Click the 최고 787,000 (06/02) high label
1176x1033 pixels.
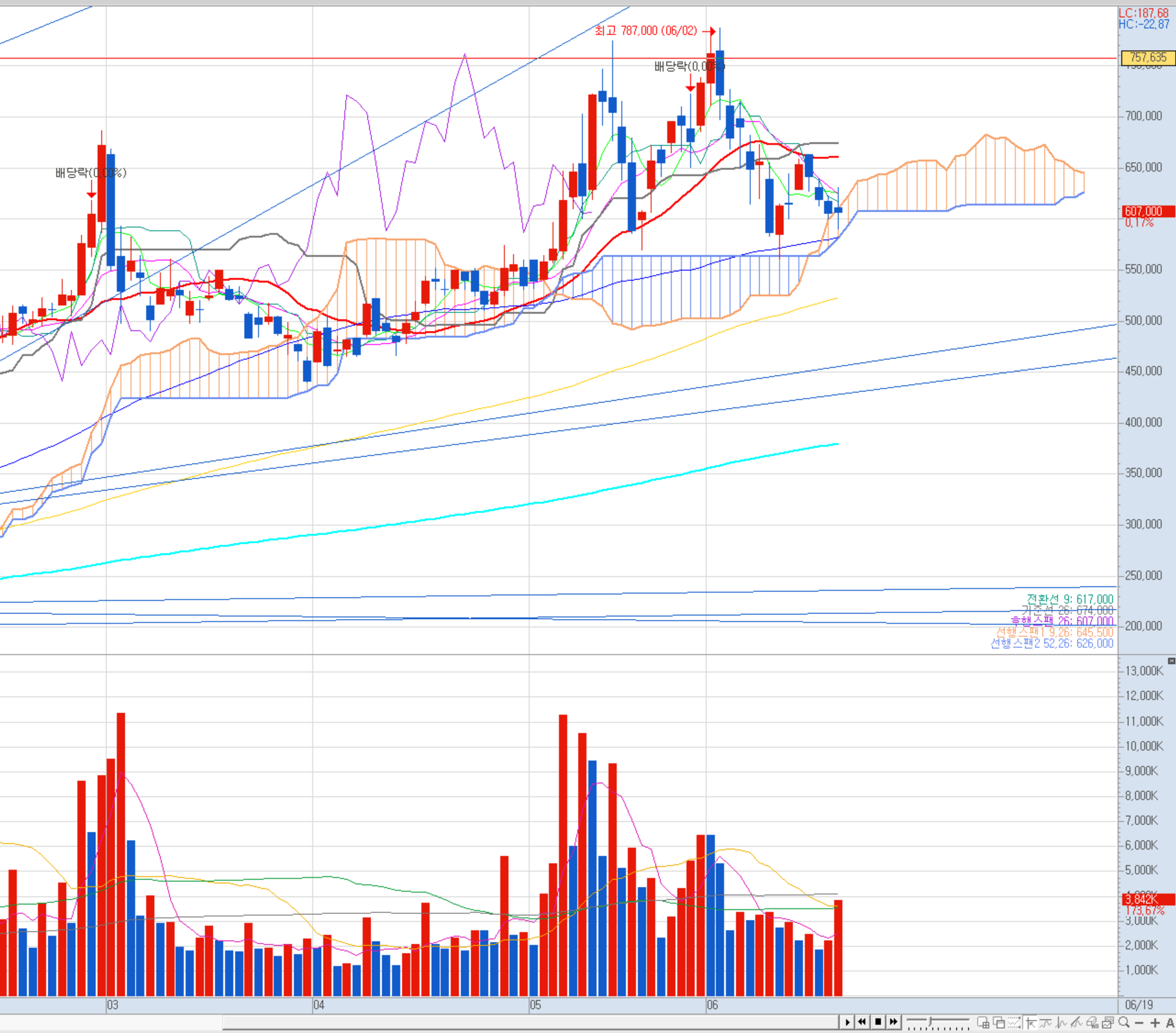pos(646,31)
